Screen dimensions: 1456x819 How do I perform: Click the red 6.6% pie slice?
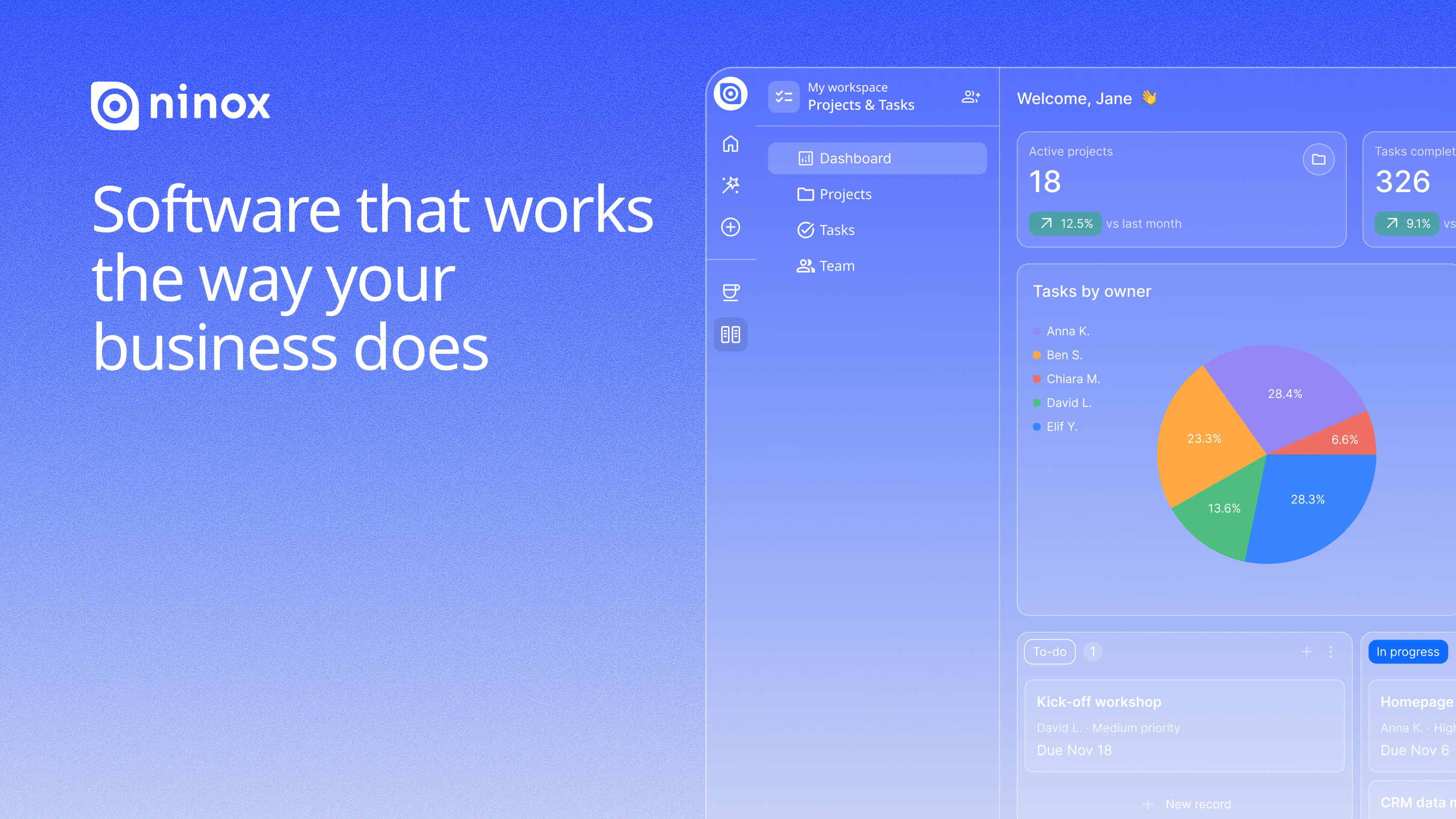(1344, 440)
